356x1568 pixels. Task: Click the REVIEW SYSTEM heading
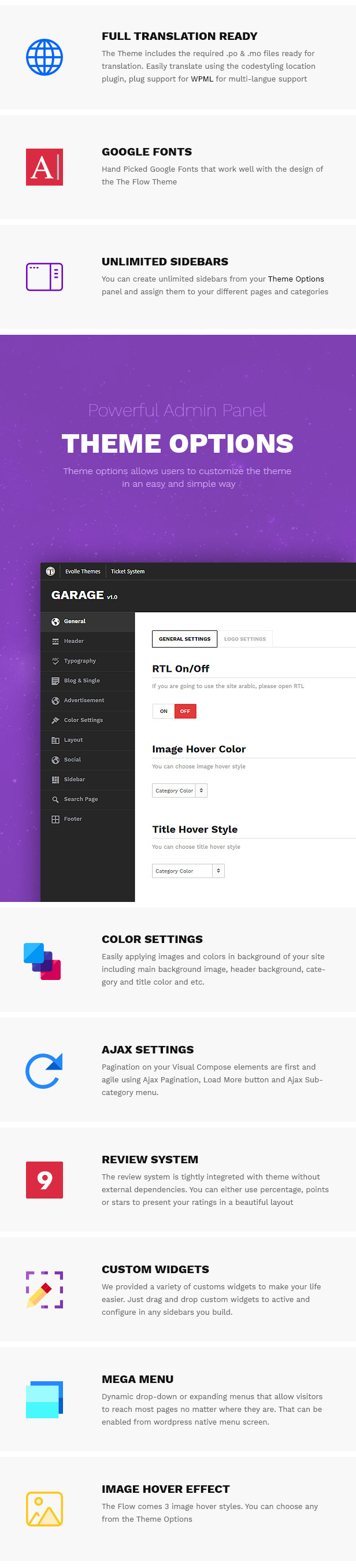150,1160
